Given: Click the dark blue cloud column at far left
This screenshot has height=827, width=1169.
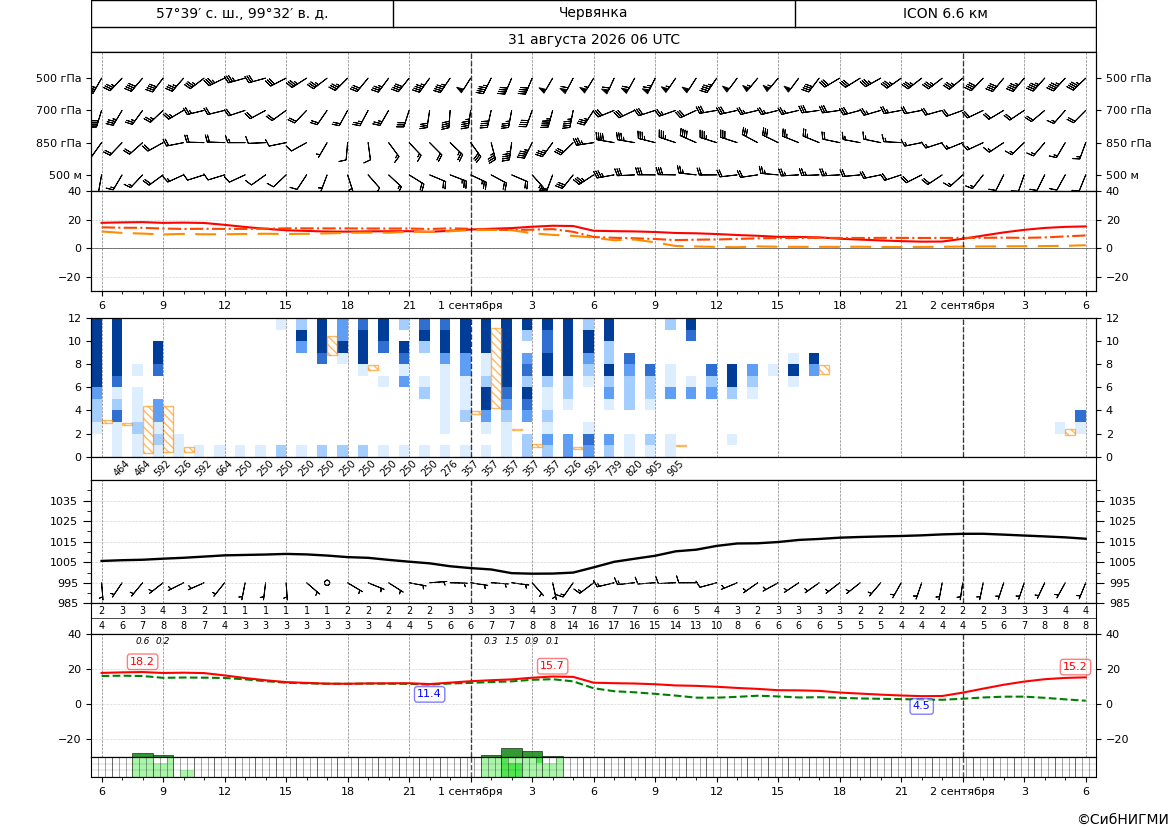Looking at the screenshot, I should 97,352.
